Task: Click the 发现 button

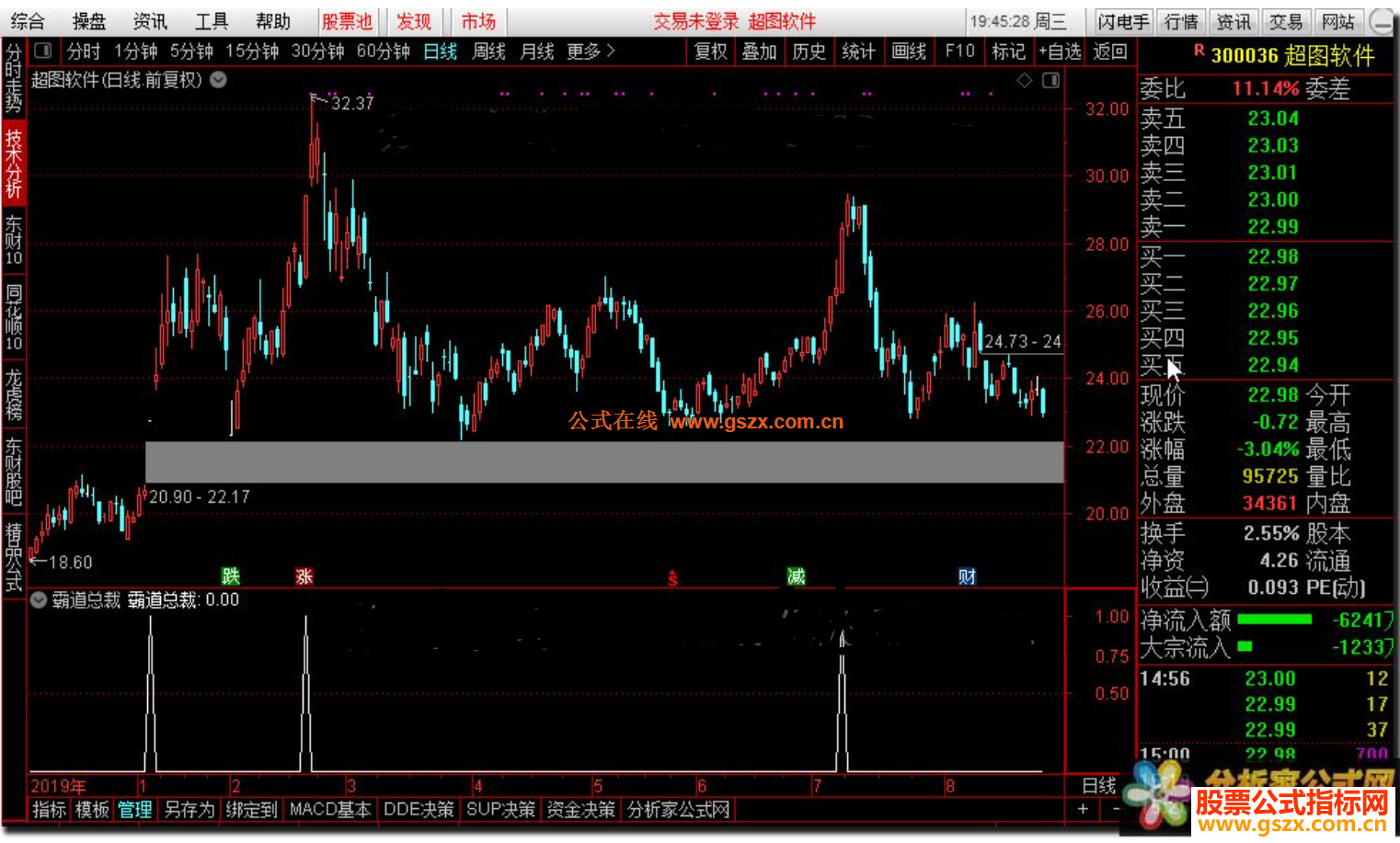Action: click(414, 21)
